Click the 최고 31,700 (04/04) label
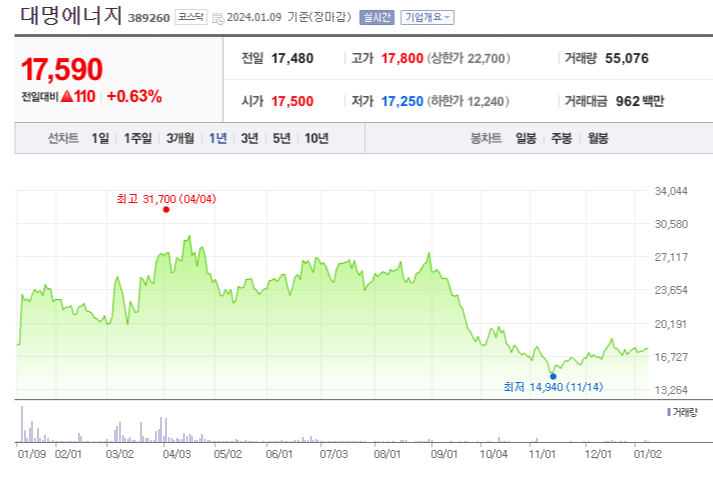The width and height of the screenshot is (713, 483). (x=166, y=199)
